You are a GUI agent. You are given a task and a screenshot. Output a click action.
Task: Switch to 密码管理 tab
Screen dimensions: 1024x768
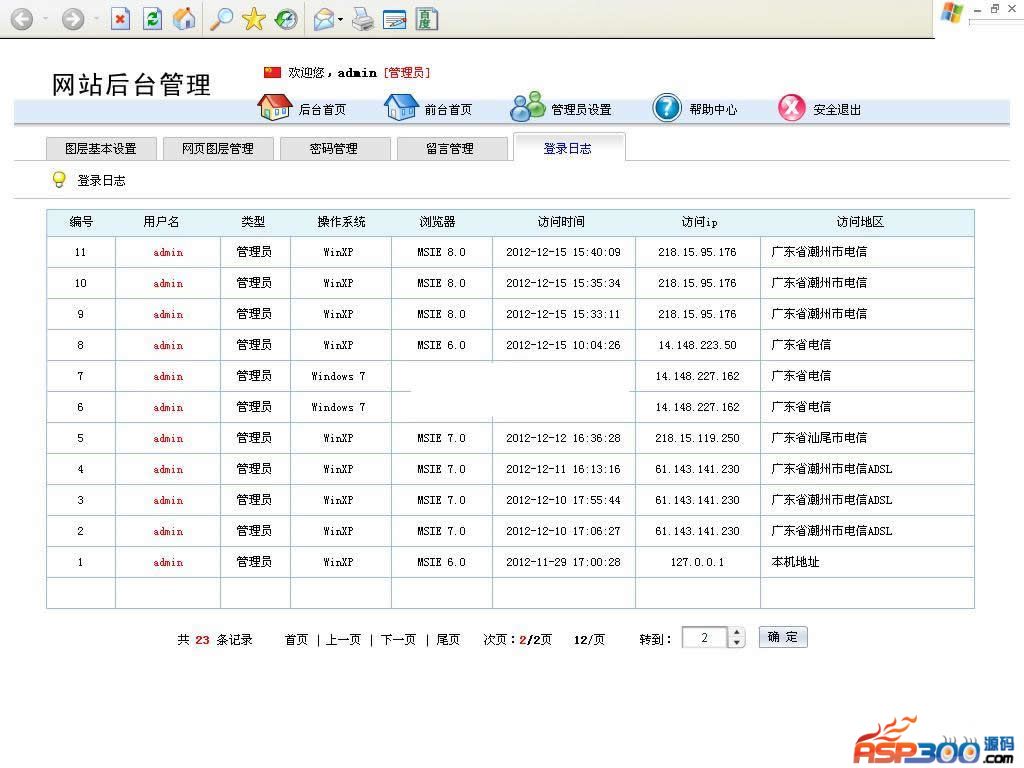pos(334,149)
